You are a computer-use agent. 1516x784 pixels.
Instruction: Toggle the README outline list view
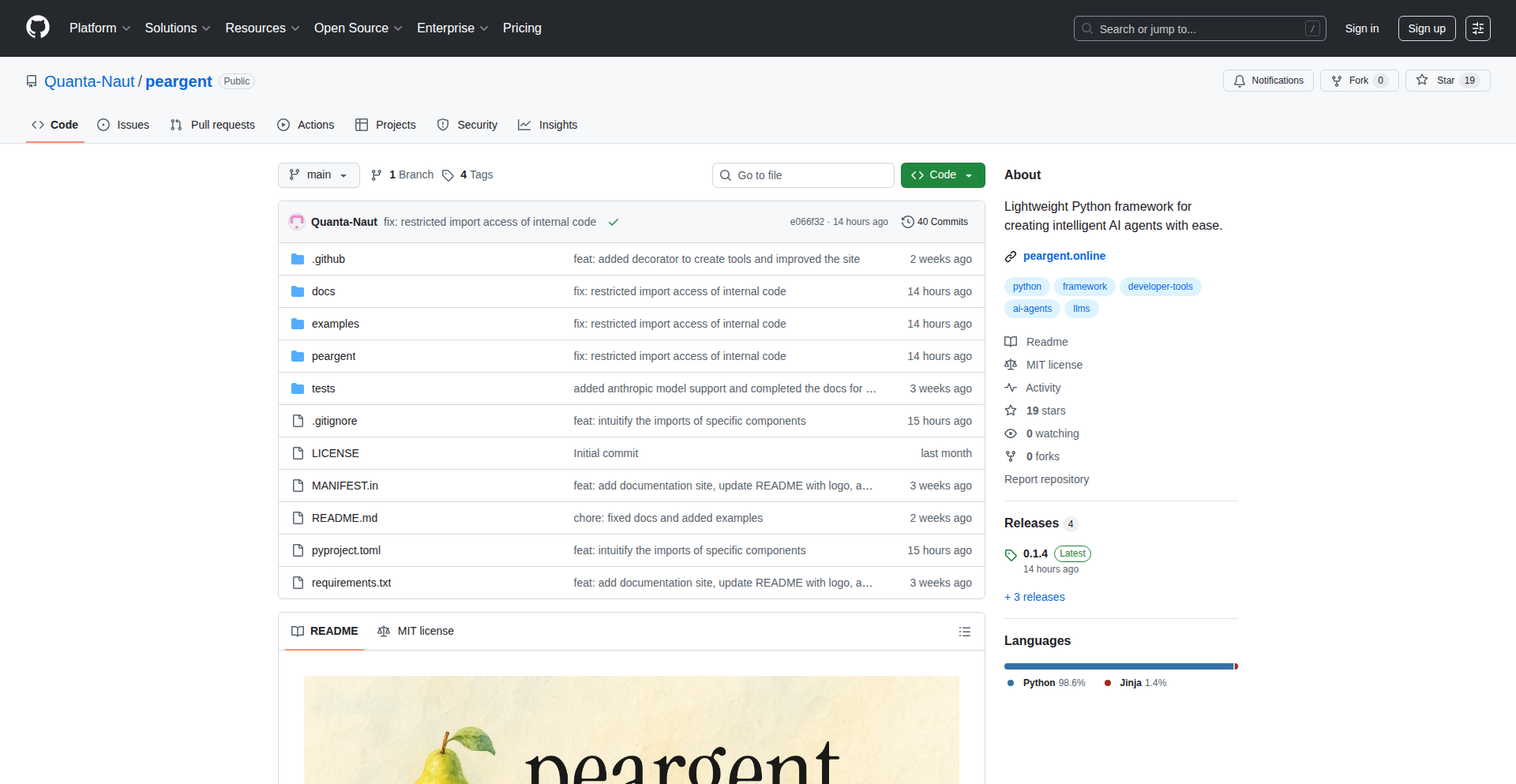(965, 631)
